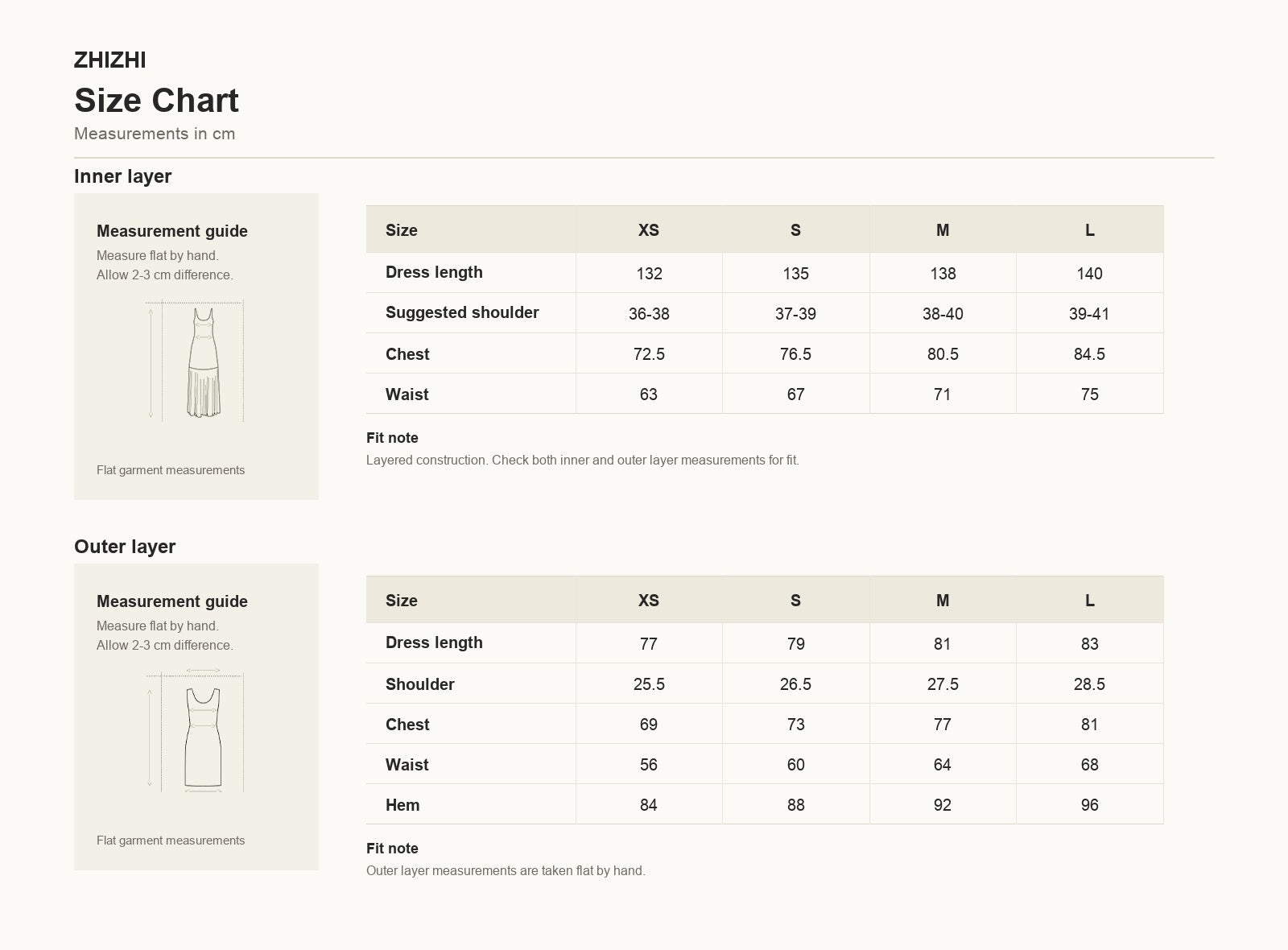1288x950 pixels.
Task: Click Suggested shoulder row label
Action: (x=462, y=312)
